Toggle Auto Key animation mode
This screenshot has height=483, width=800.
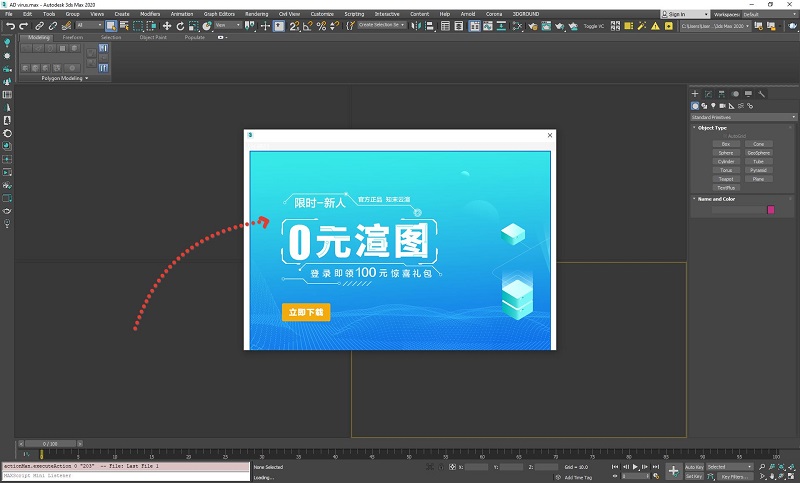click(694, 467)
